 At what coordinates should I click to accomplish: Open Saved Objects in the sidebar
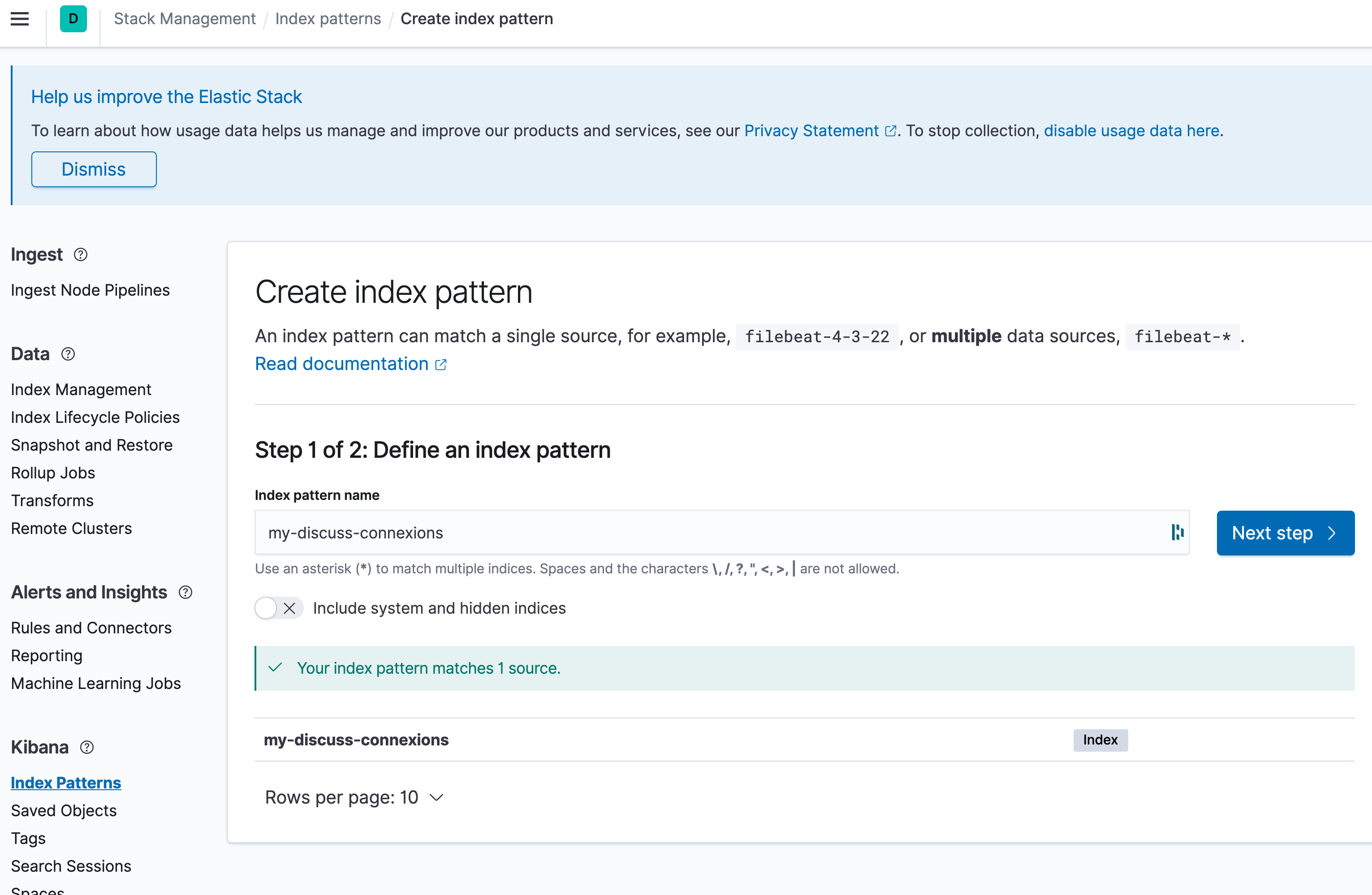coord(64,810)
